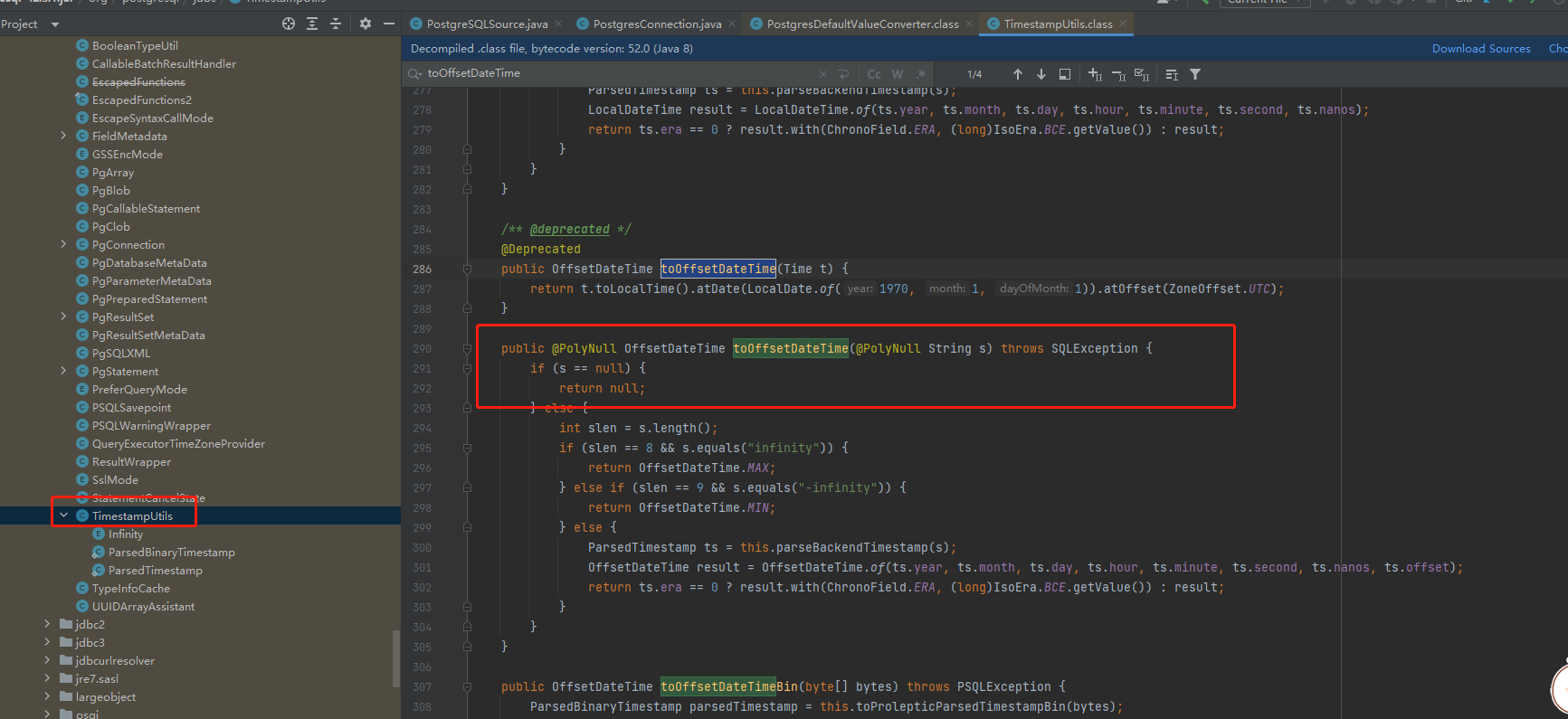The width and height of the screenshot is (1568, 719).
Task: Toggle Match Case option
Action: 874,74
